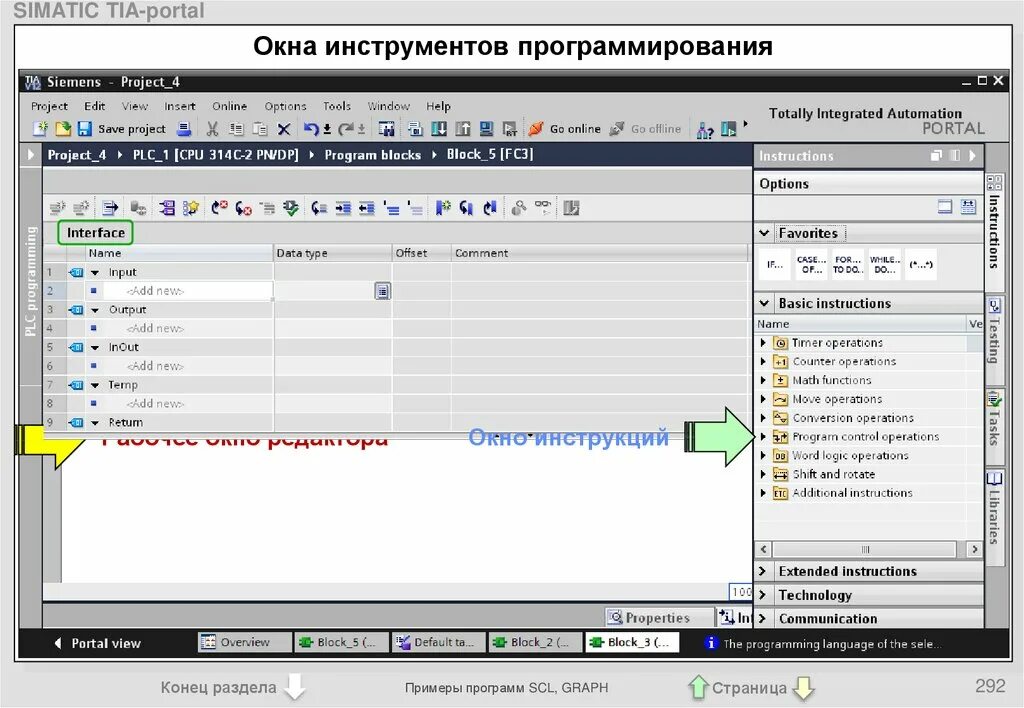Expand the collapsed project tree arrow
1024x708 pixels.
coord(30,155)
